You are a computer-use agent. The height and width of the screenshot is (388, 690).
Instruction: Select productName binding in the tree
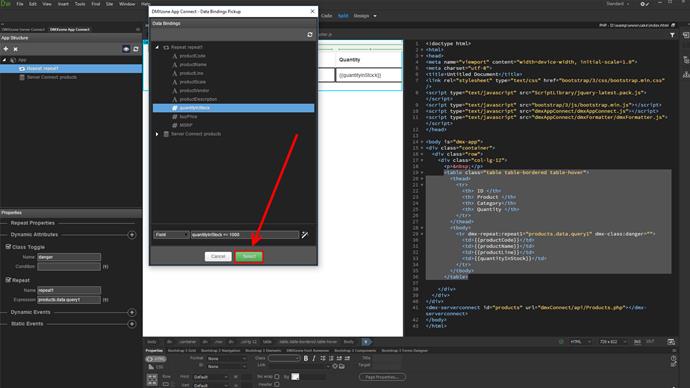[193, 65]
